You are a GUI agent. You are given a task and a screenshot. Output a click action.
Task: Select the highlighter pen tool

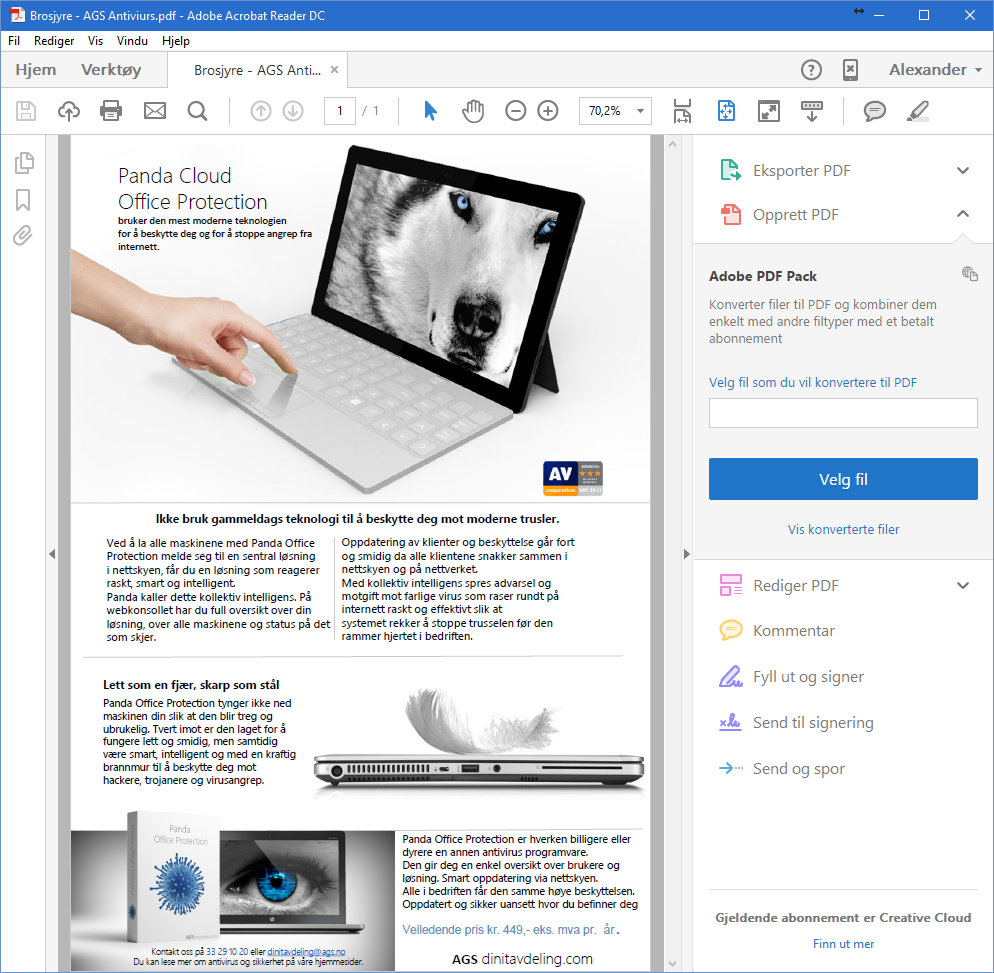pos(917,111)
